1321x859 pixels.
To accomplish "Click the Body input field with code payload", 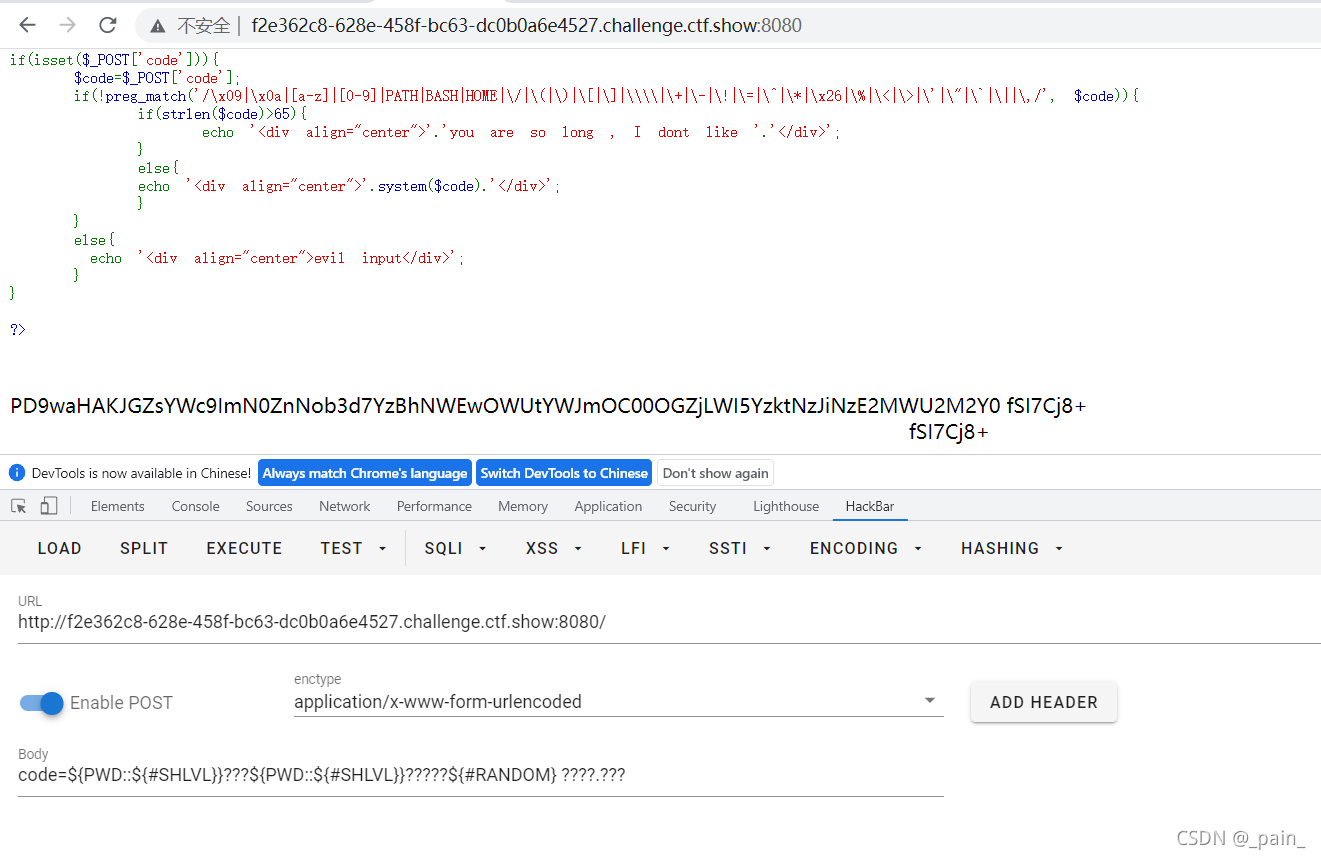I will (x=480, y=775).
